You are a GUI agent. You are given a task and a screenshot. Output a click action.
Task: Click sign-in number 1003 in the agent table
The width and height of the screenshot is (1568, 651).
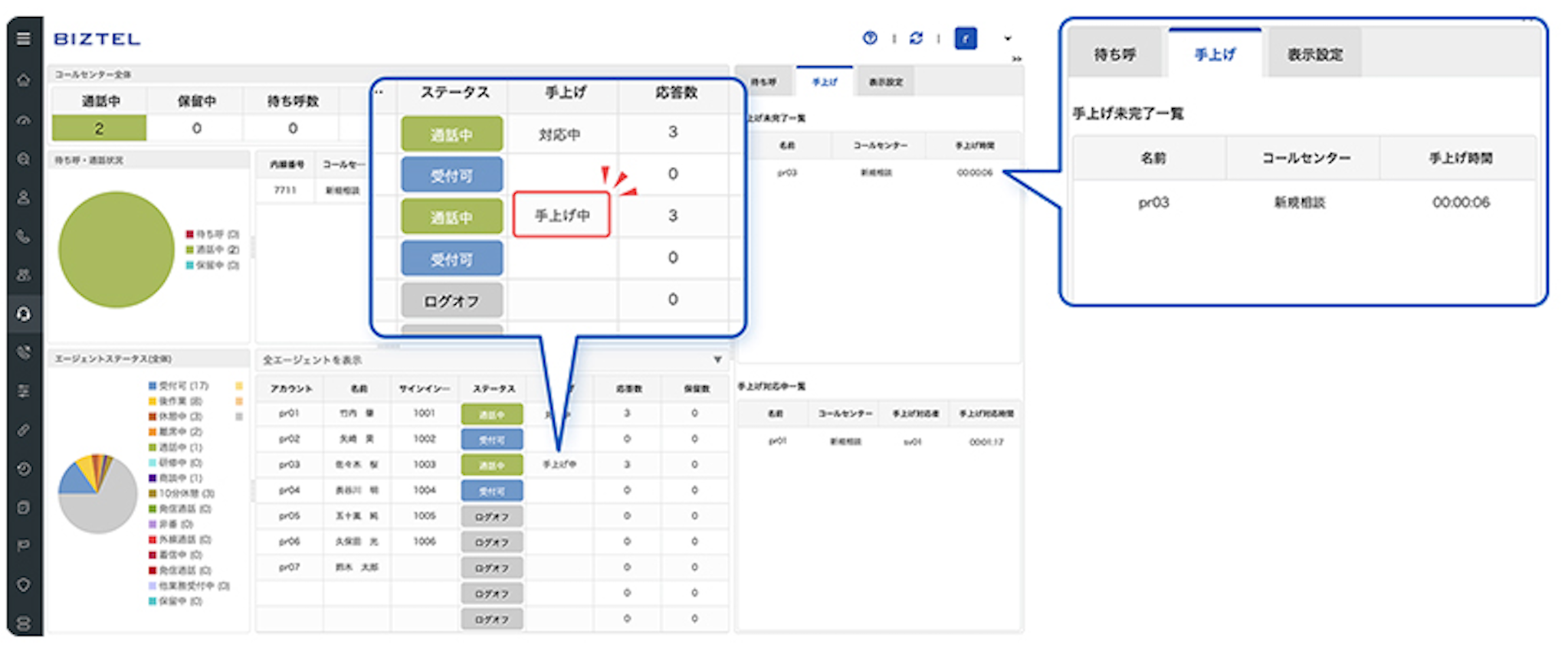coord(425,465)
